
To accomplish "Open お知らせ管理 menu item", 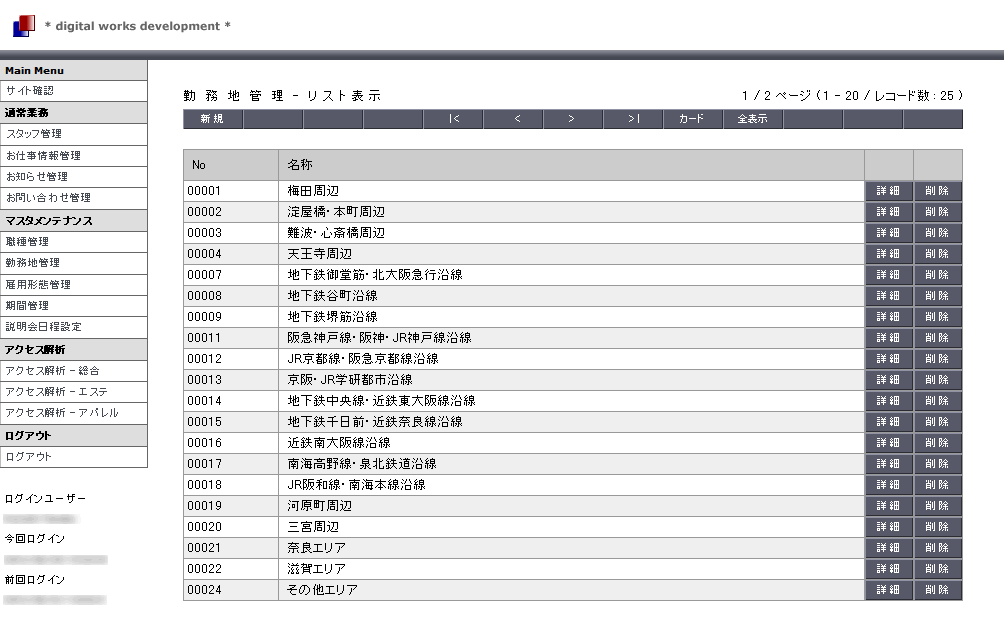I will [74, 177].
